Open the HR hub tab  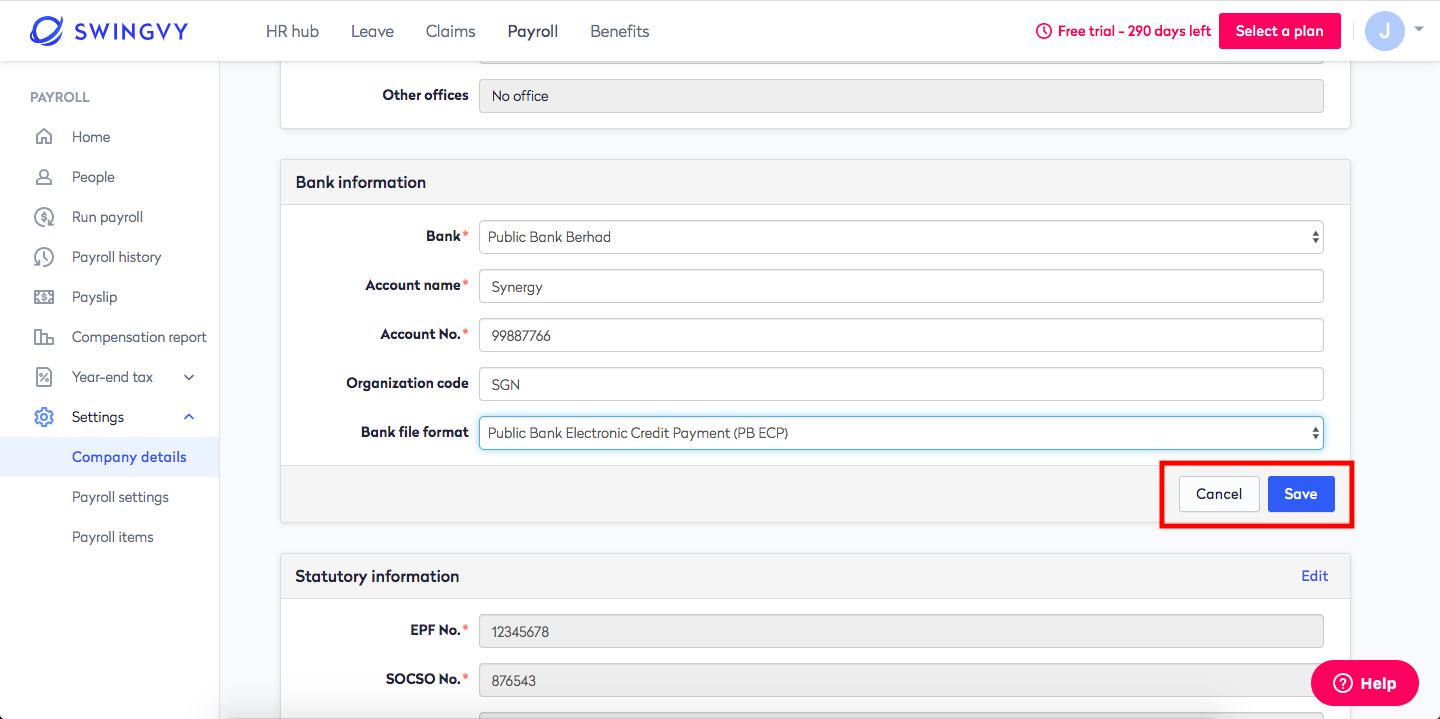click(292, 31)
